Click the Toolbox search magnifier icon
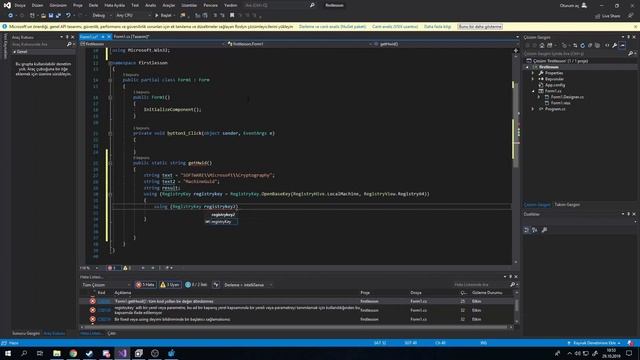The width and height of the screenshot is (640, 360). coord(69,44)
